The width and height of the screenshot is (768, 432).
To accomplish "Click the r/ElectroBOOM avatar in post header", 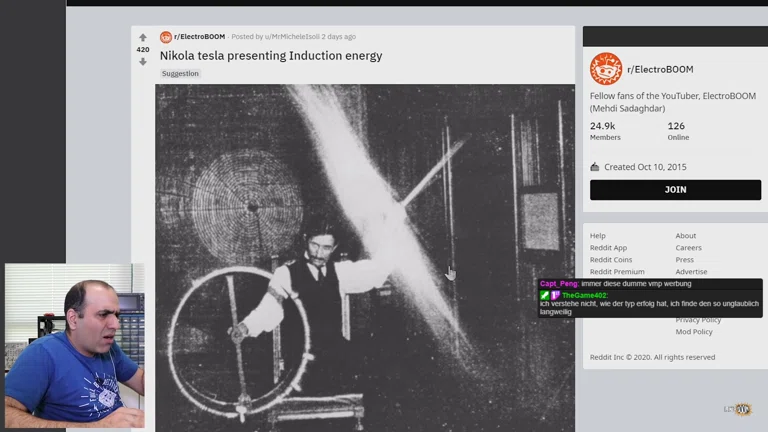I will 166,37.
